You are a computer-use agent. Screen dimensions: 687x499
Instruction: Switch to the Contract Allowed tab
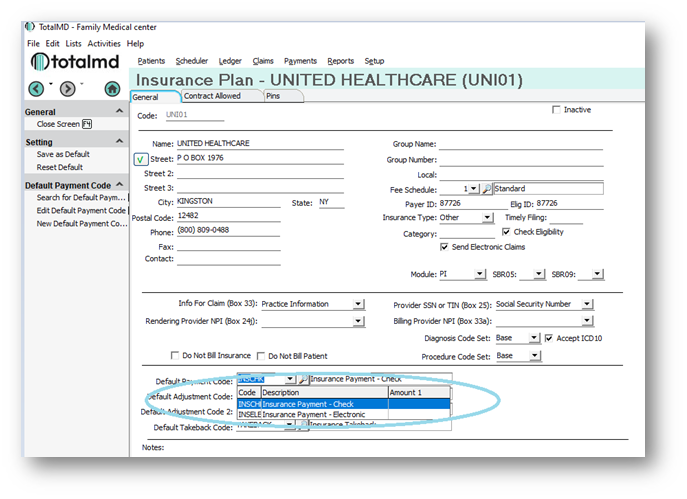tap(212, 96)
